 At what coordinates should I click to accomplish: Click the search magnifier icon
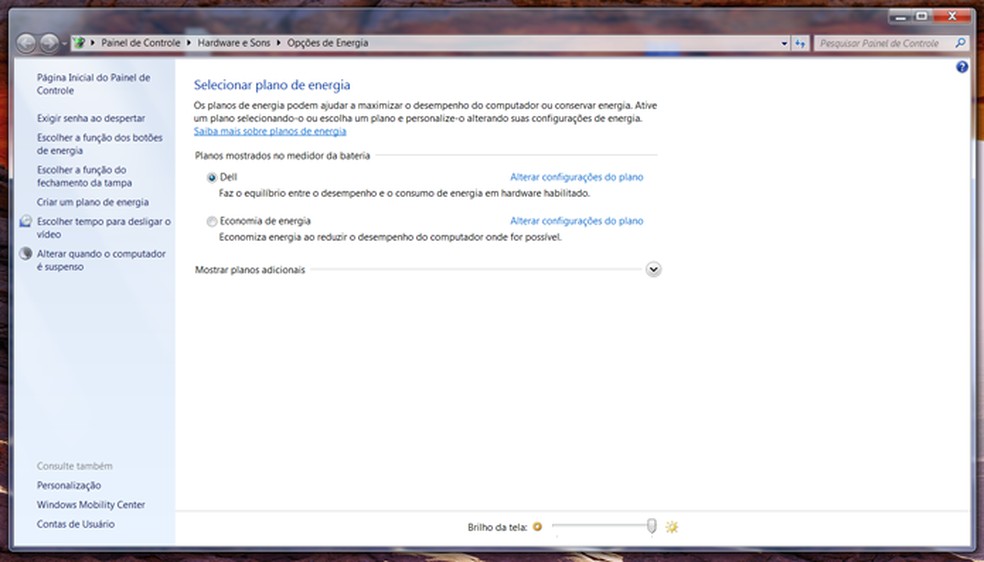pos(960,43)
